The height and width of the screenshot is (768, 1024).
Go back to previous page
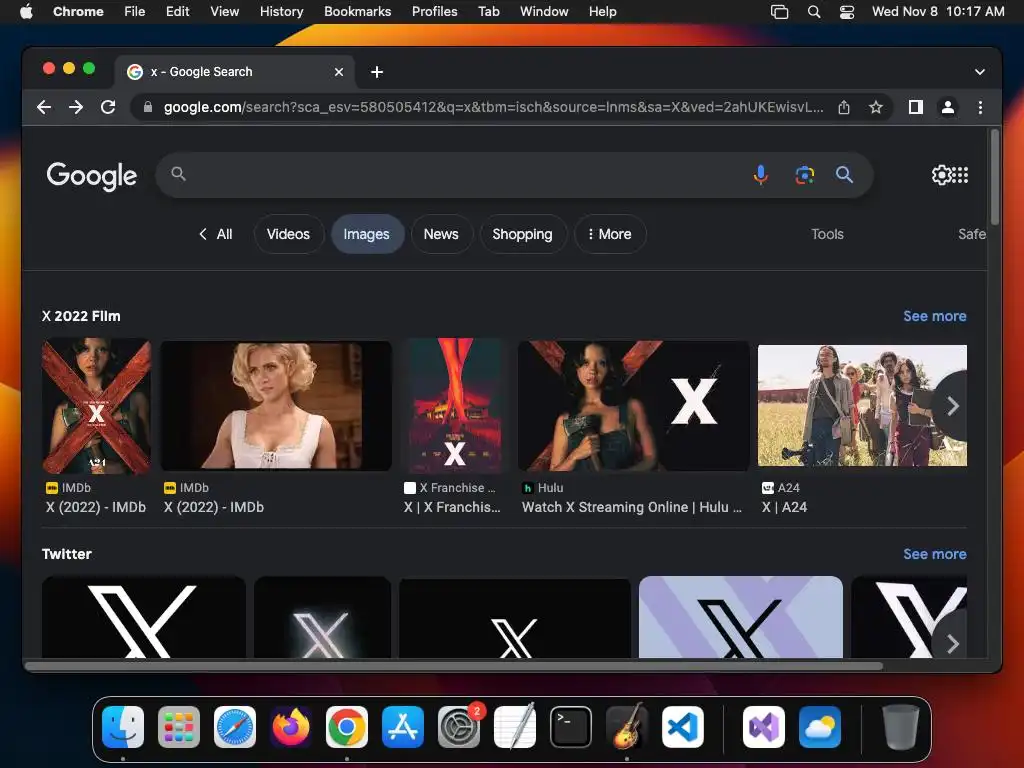click(44, 107)
